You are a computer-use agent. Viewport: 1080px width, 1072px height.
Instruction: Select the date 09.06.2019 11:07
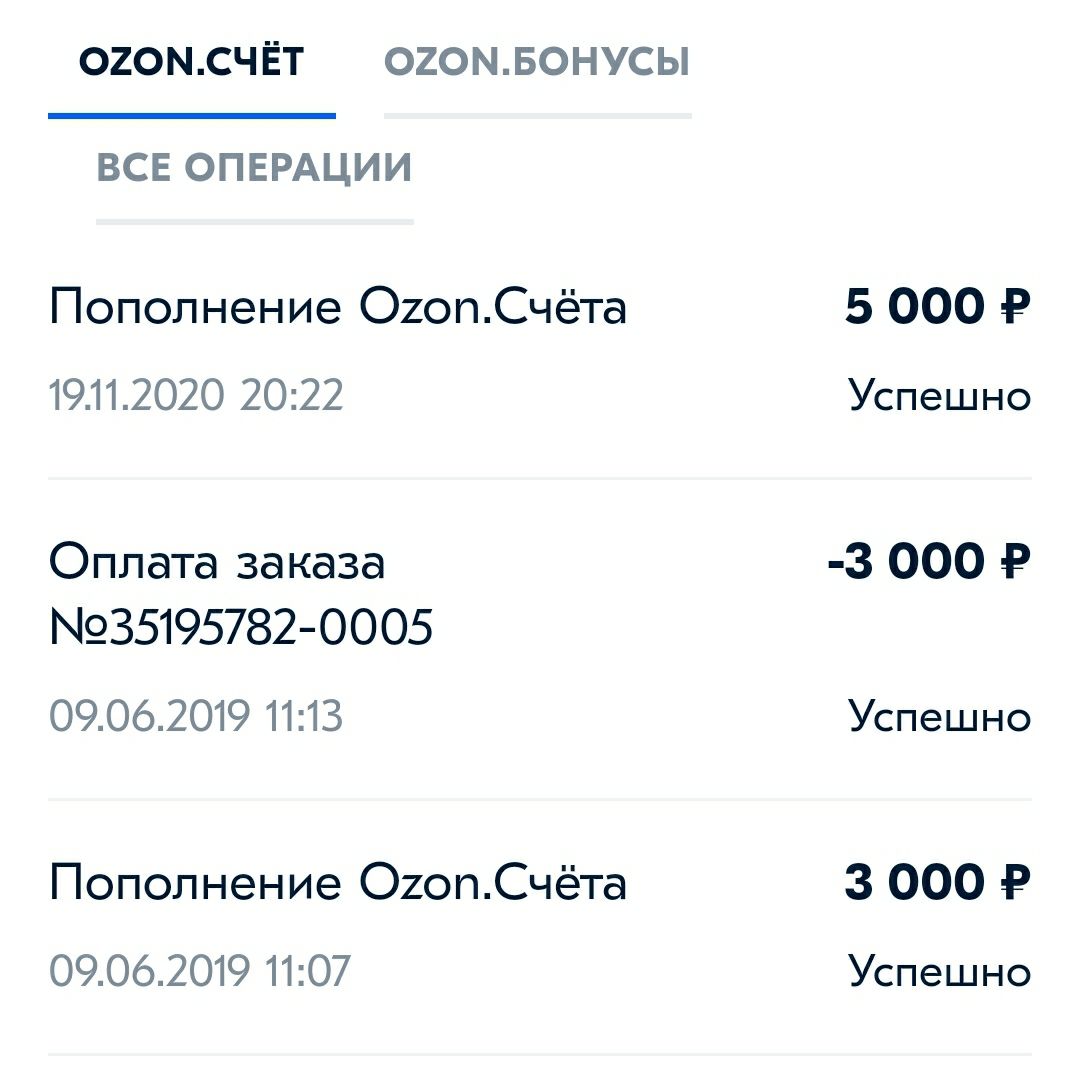pos(200,971)
